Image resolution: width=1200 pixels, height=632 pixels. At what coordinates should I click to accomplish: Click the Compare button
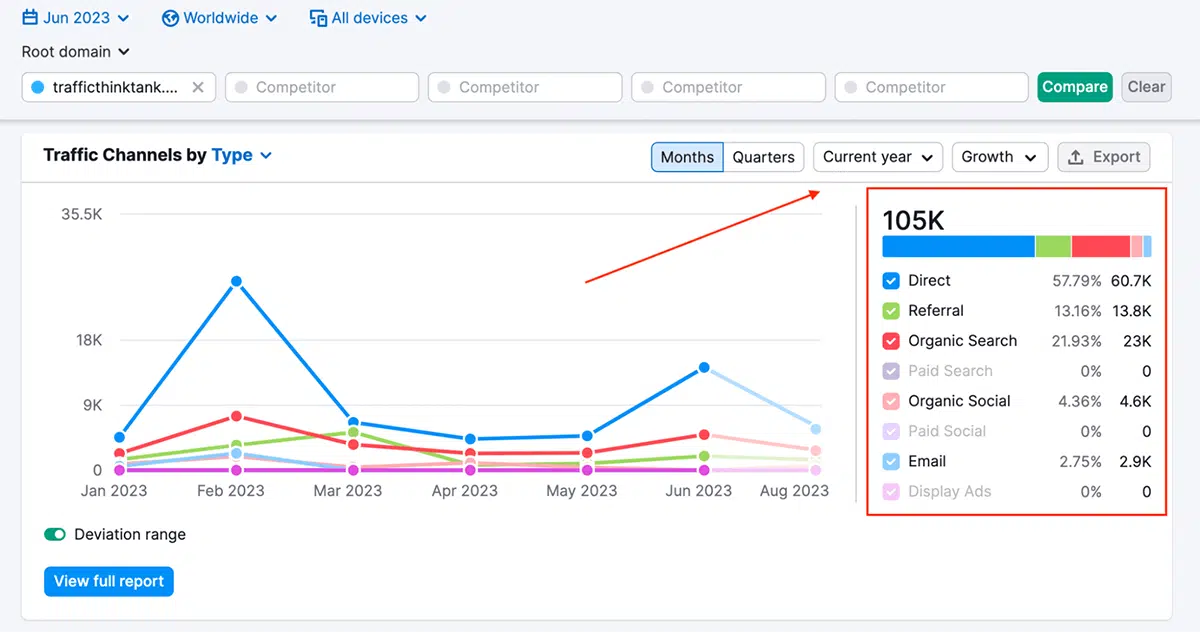click(x=1075, y=87)
